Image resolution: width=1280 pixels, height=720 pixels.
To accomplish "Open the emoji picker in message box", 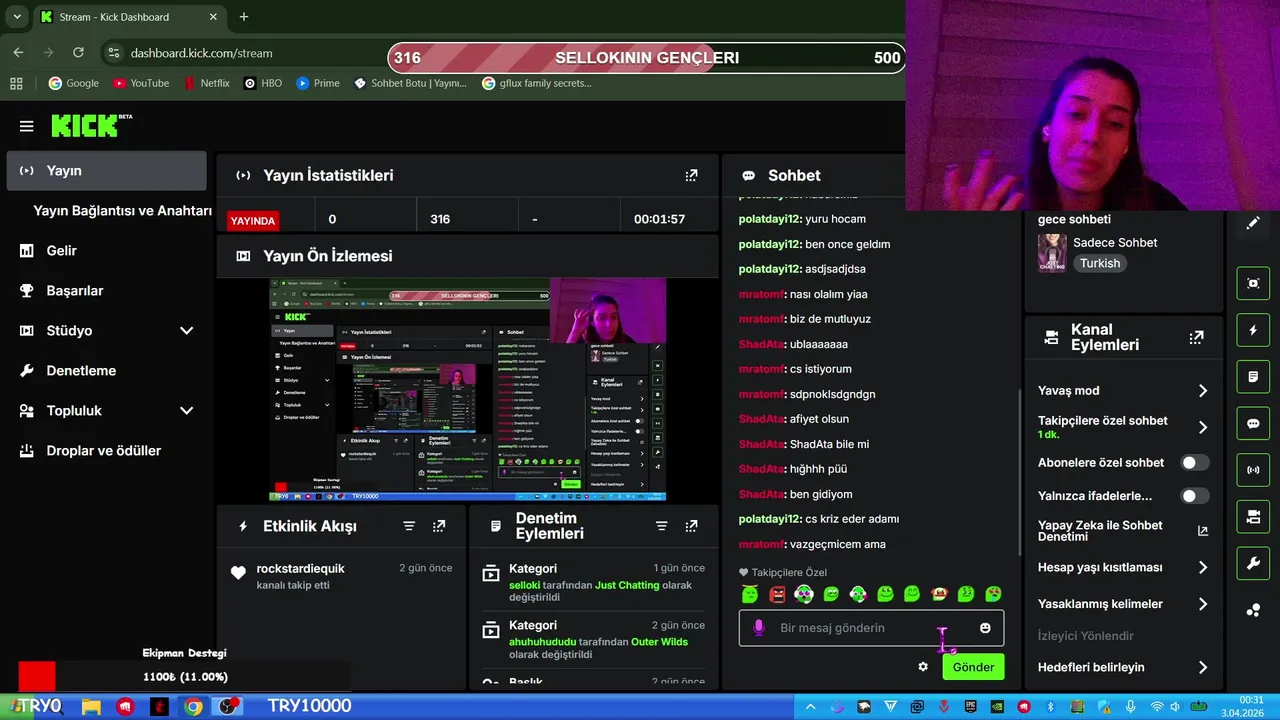I will [x=985, y=628].
